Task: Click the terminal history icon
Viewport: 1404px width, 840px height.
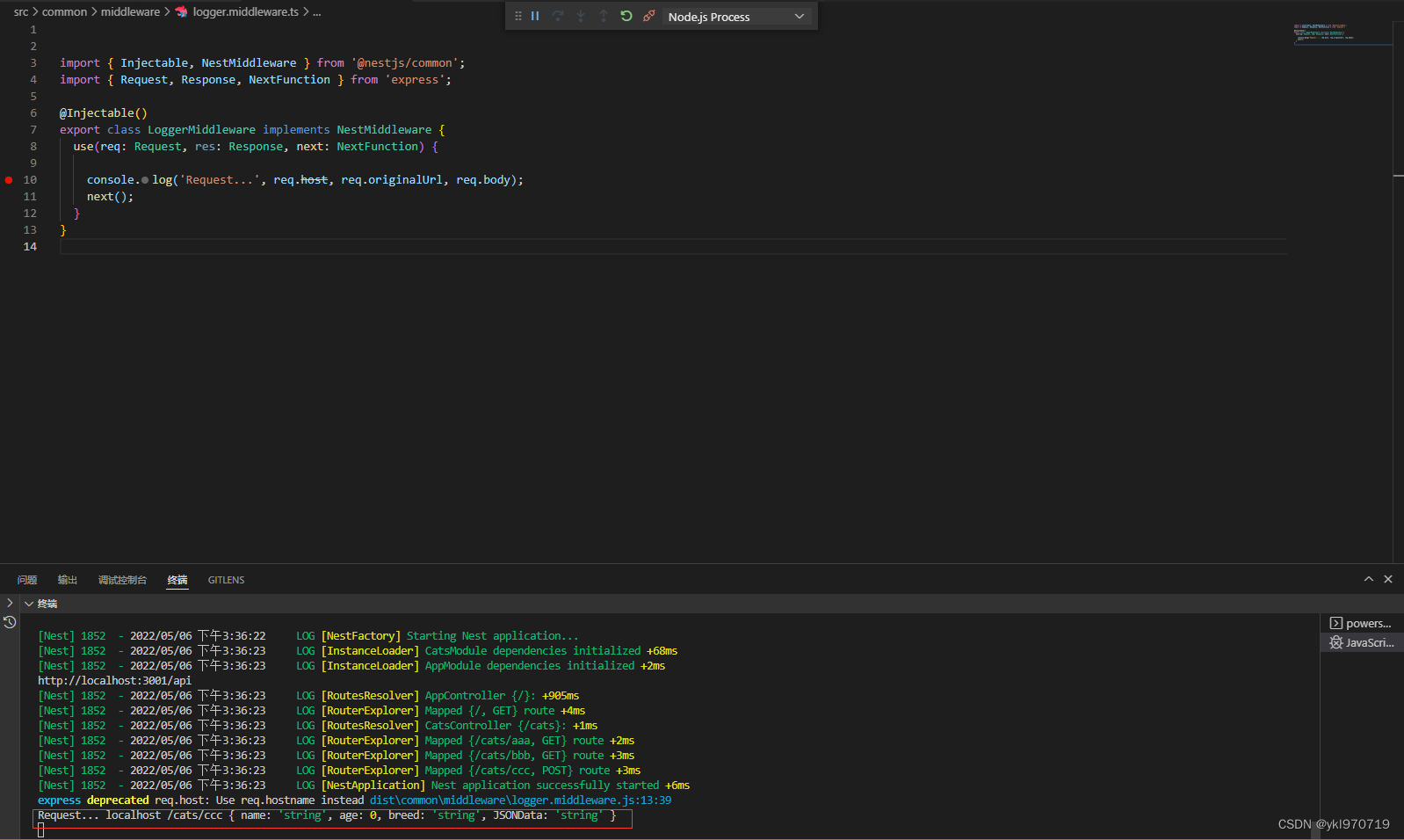Action: point(10,622)
